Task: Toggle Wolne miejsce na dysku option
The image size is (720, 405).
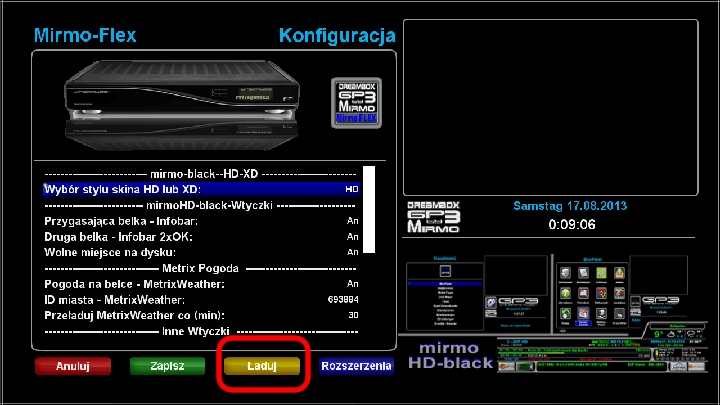Action: coord(200,253)
